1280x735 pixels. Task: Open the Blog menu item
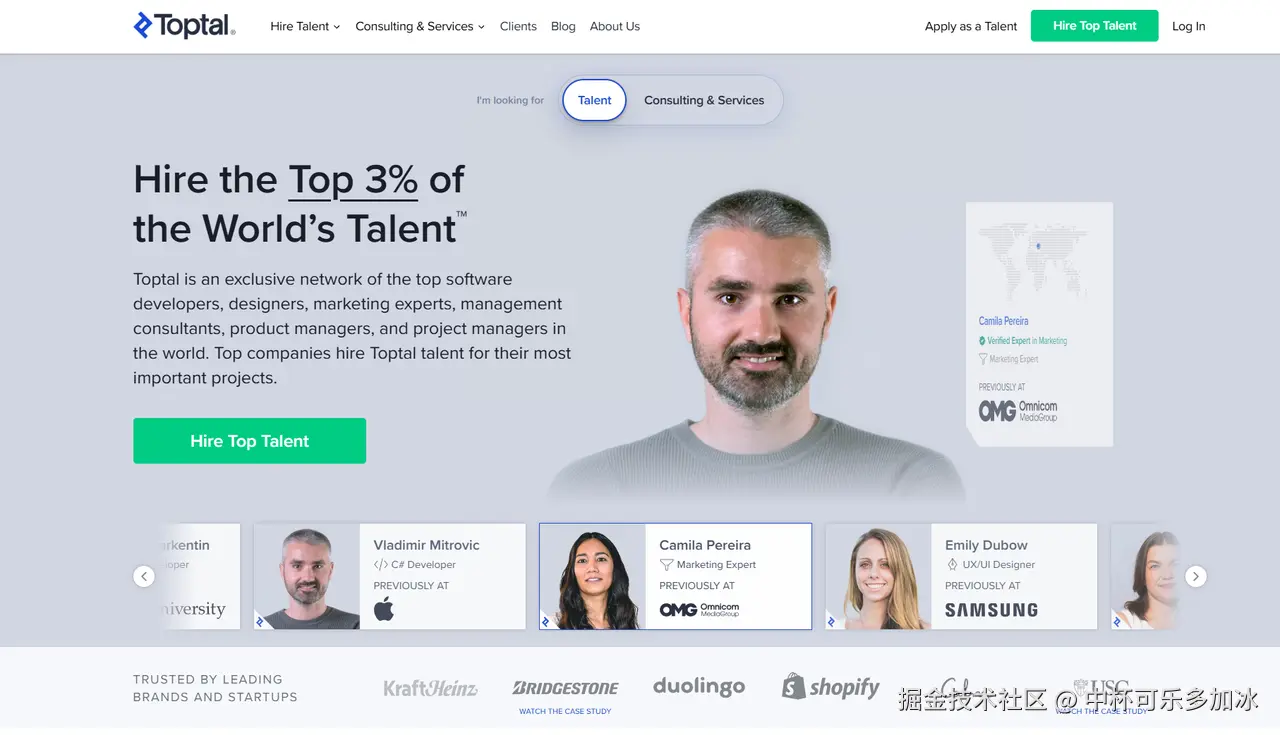563,26
